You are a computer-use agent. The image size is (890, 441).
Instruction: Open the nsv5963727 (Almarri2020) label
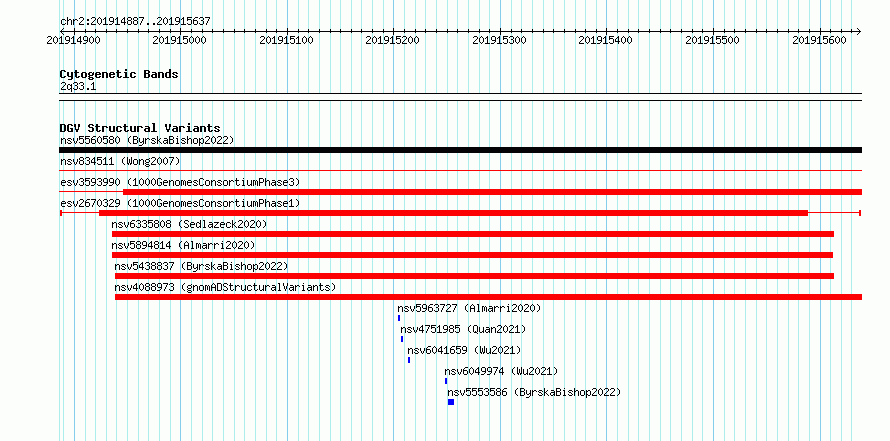click(x=469, y=308)
